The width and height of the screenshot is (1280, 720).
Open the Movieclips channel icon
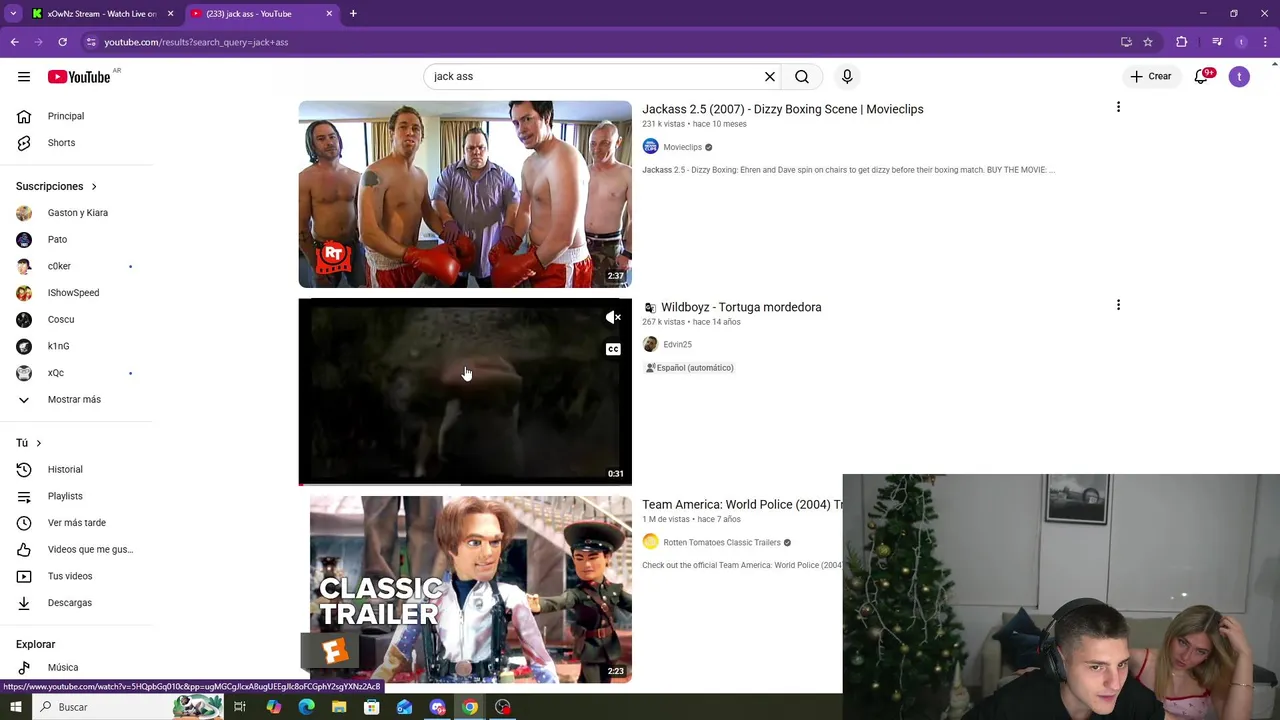650,147
